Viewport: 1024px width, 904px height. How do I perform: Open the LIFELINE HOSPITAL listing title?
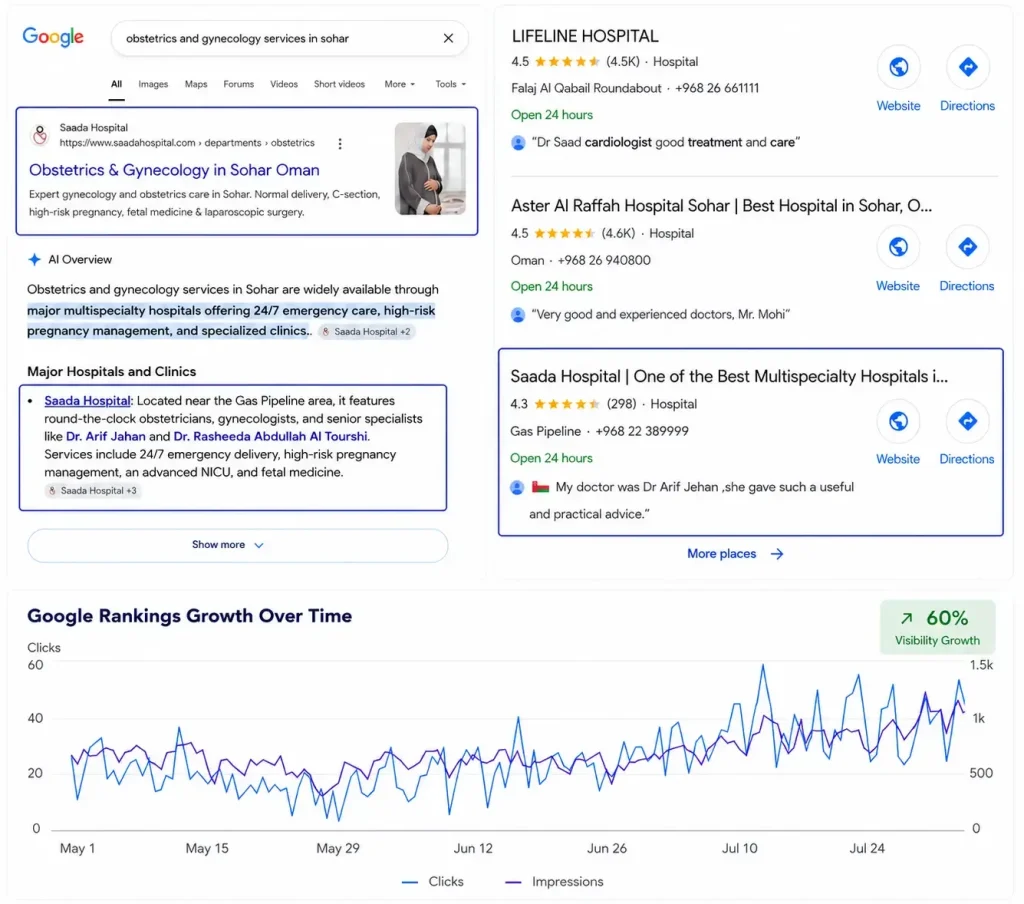pyautogui.click(x=584, y=37)
